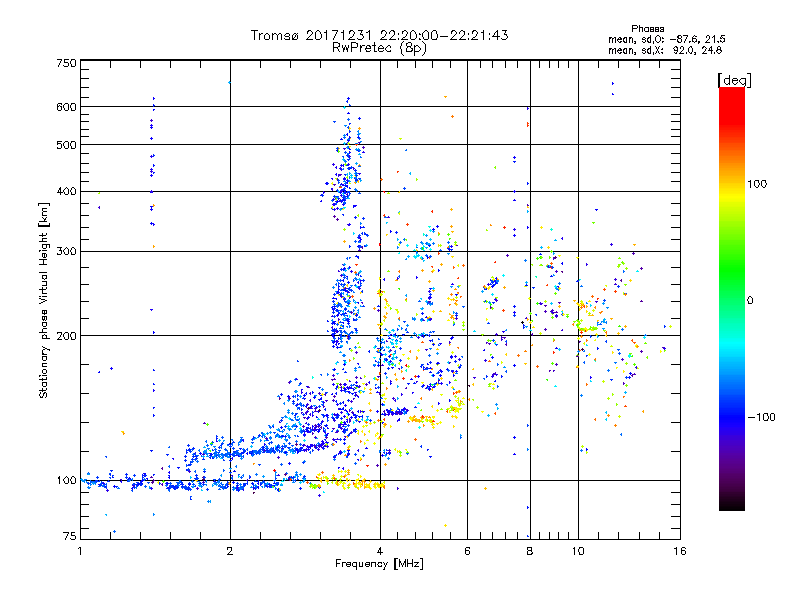This screenshot has width=800, height=600.
Task: Click the 'Stationary phase Virtual Height [km]' axis label
Action: coord(44,300)
